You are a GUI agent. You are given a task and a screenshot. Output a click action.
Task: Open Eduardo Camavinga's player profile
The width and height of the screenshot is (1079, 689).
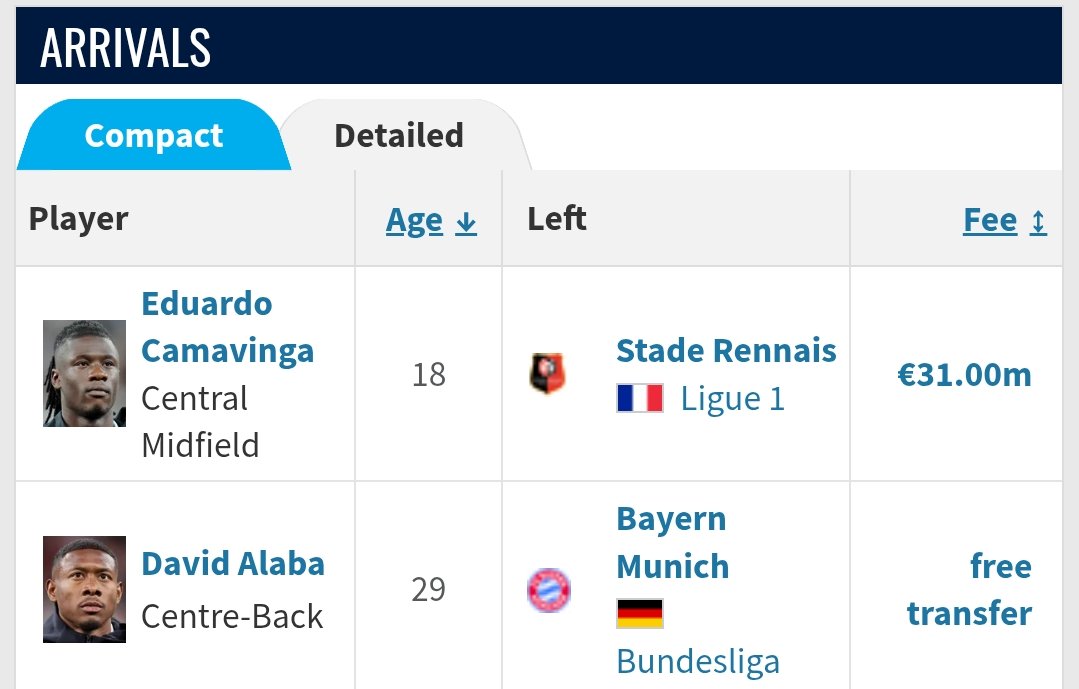coord(227,327)
